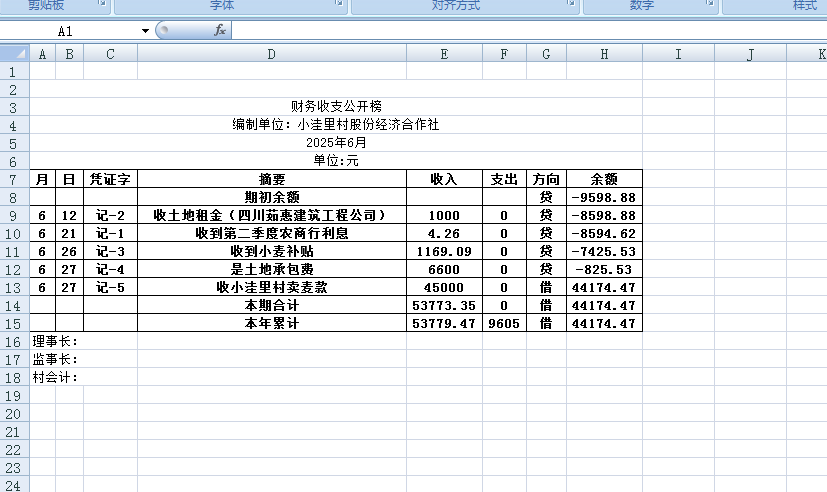This screenshot has height=492, width=827.
Task: Open the 数字 group dialog launcher
Action: pos(709,6)
